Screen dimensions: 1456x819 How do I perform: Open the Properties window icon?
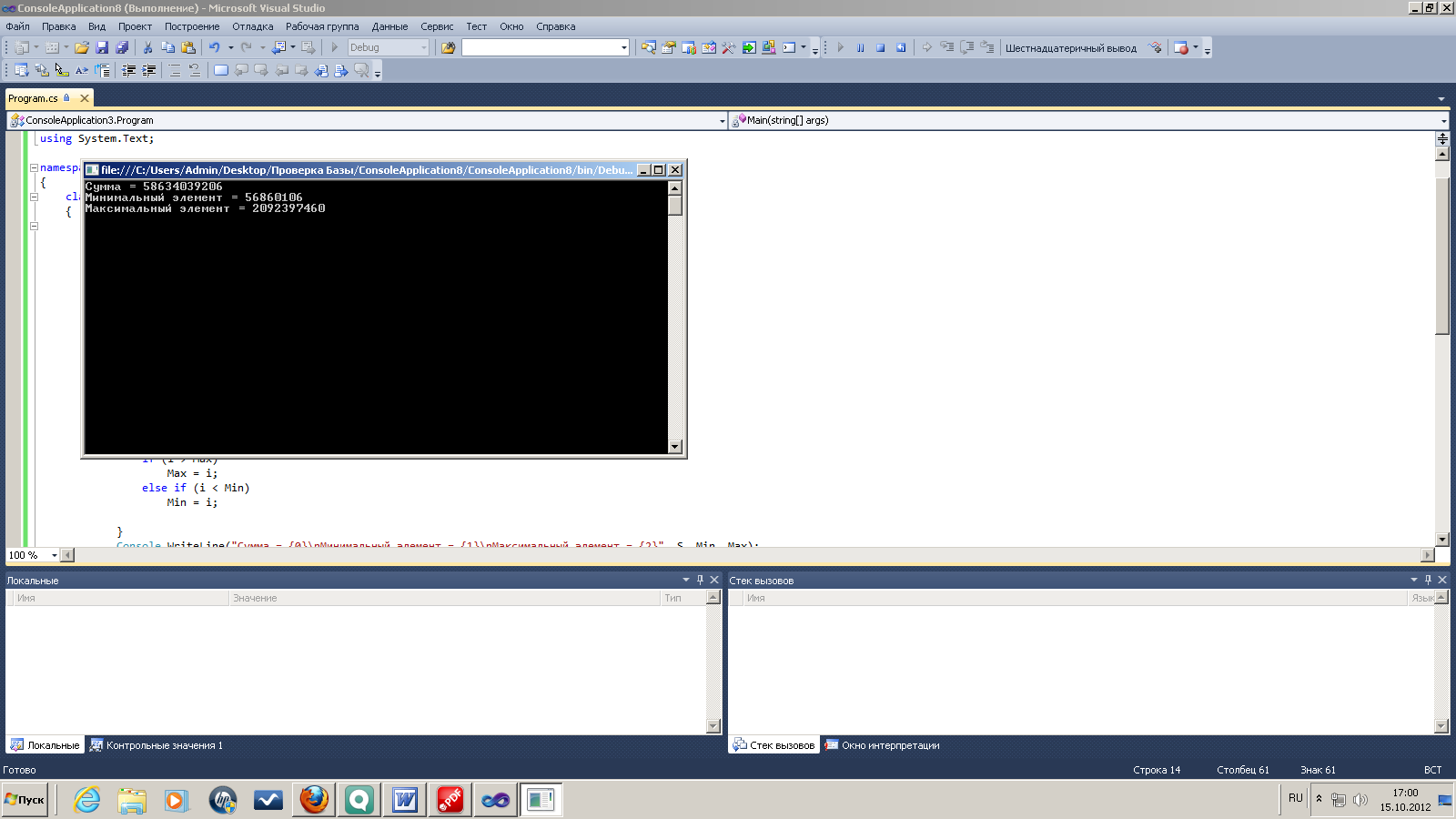tap(669, 47)
